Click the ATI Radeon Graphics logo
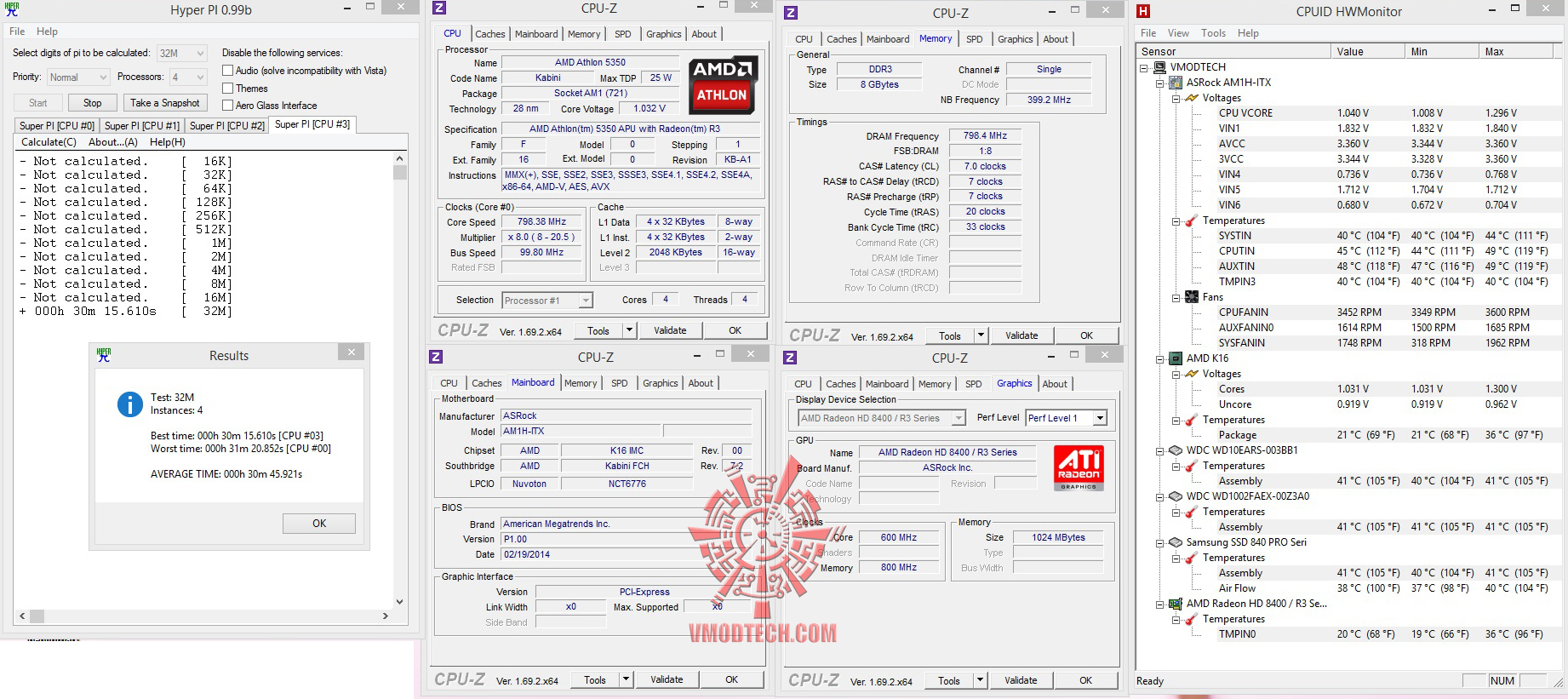Image resolution: width=1568 pixels, height=699 pixels. [1079, 469]
